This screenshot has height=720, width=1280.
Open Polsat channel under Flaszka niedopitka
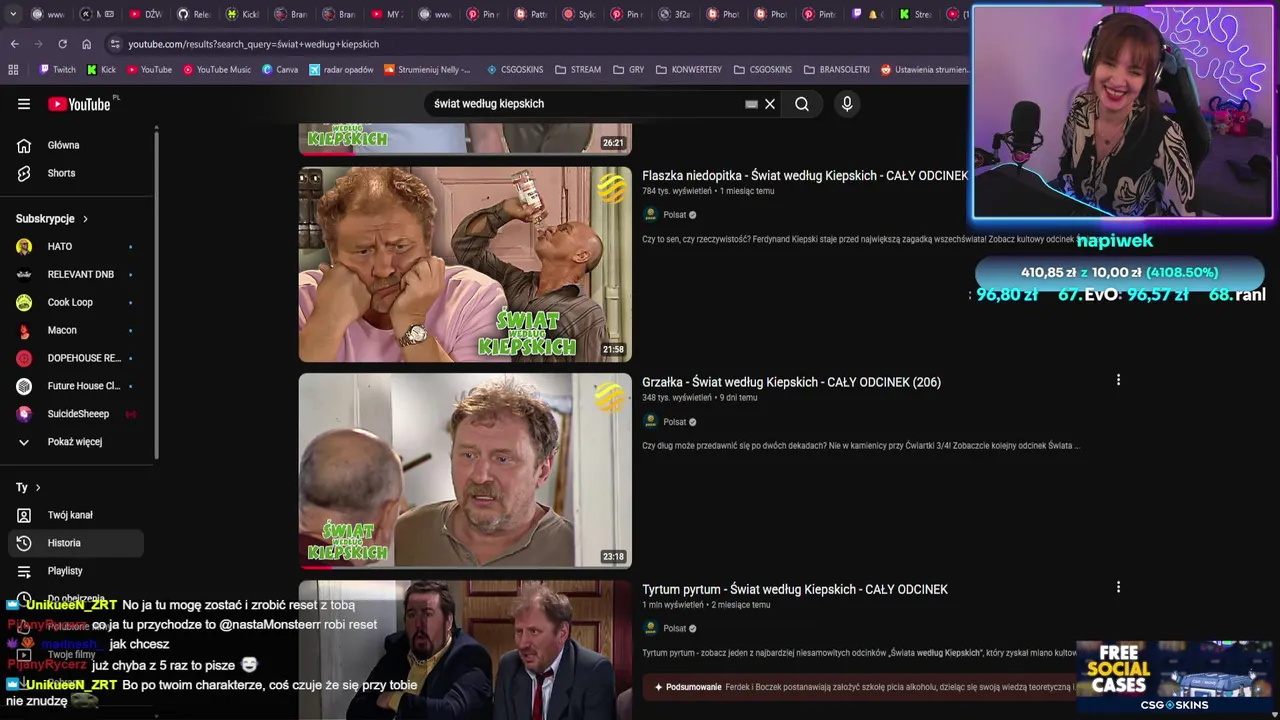tap(674, 215)
